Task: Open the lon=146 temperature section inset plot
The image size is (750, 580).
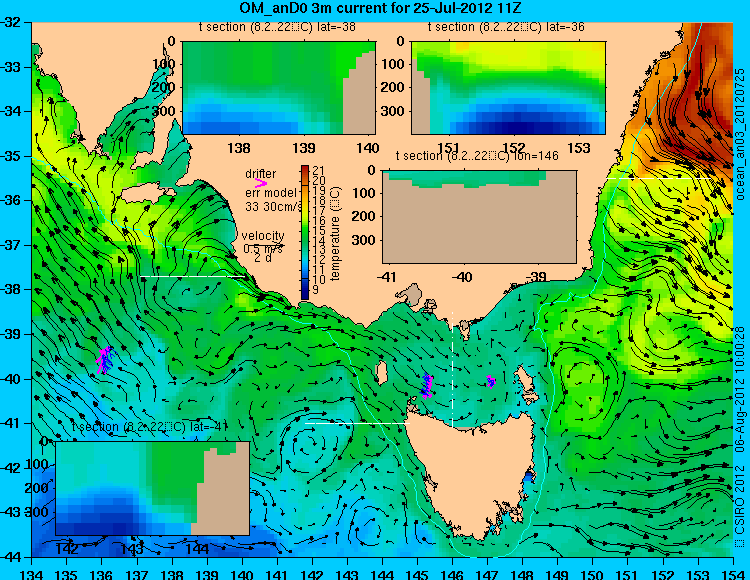Action: 479,217
